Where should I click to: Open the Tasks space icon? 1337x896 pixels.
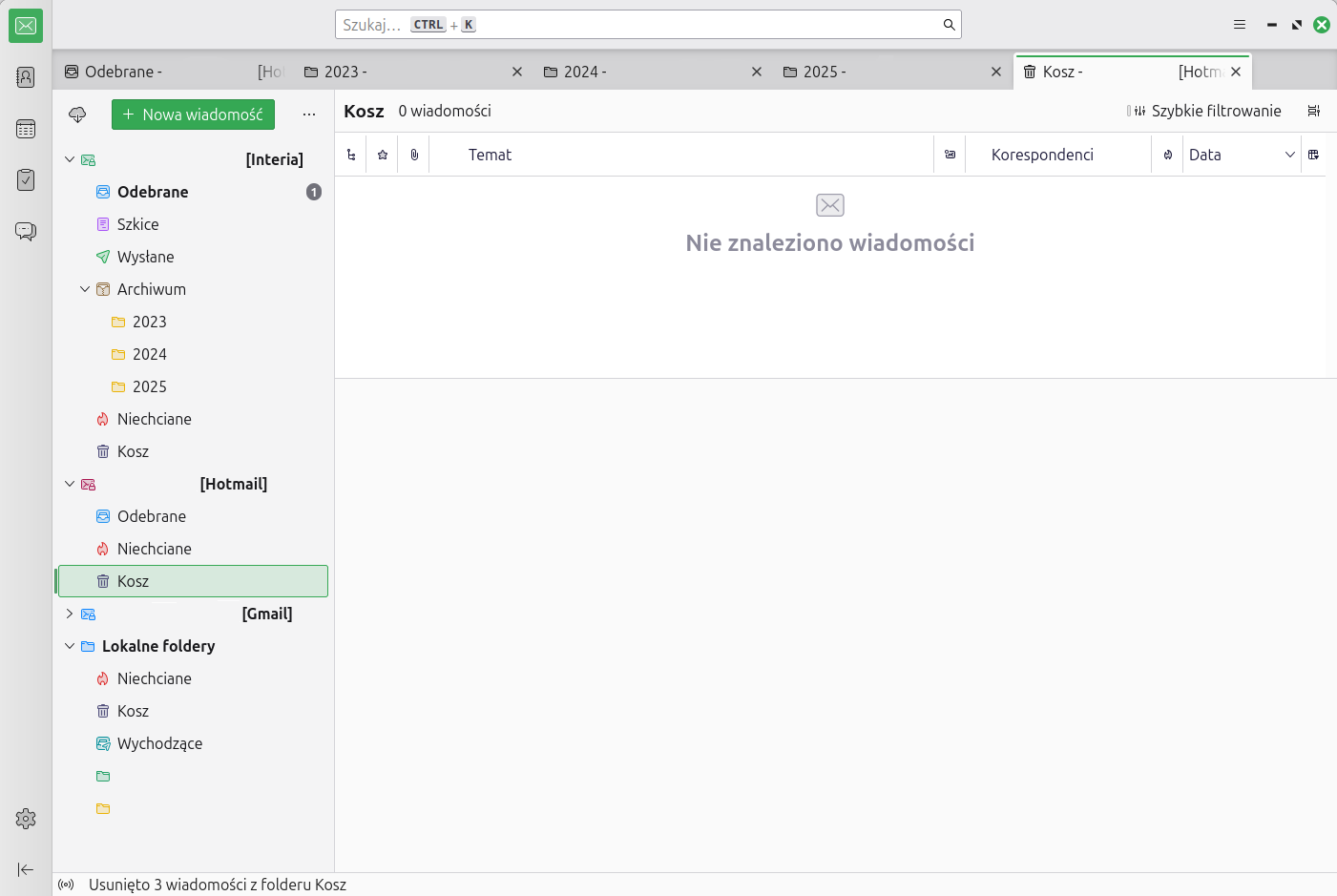(x=26, y=179)
